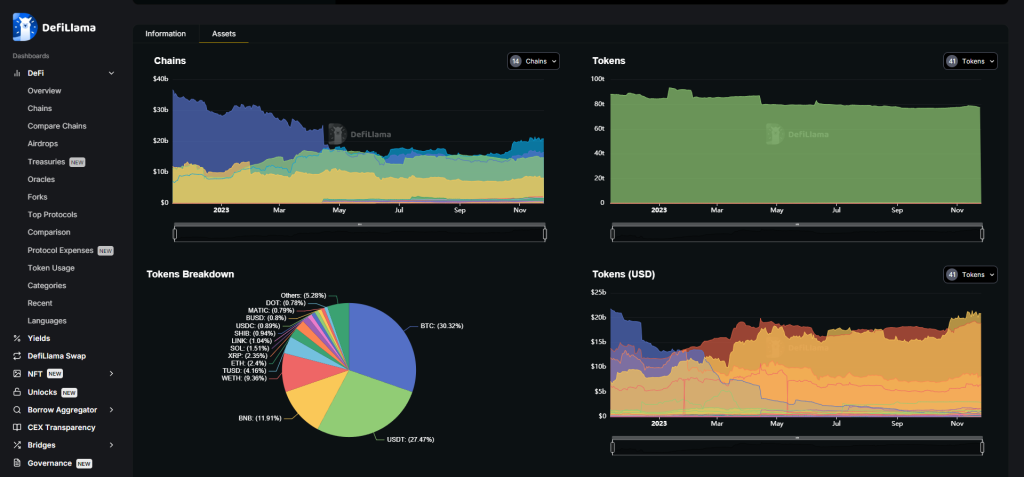Open DefiLlama Swap via its arrows icon

(17, 356)
